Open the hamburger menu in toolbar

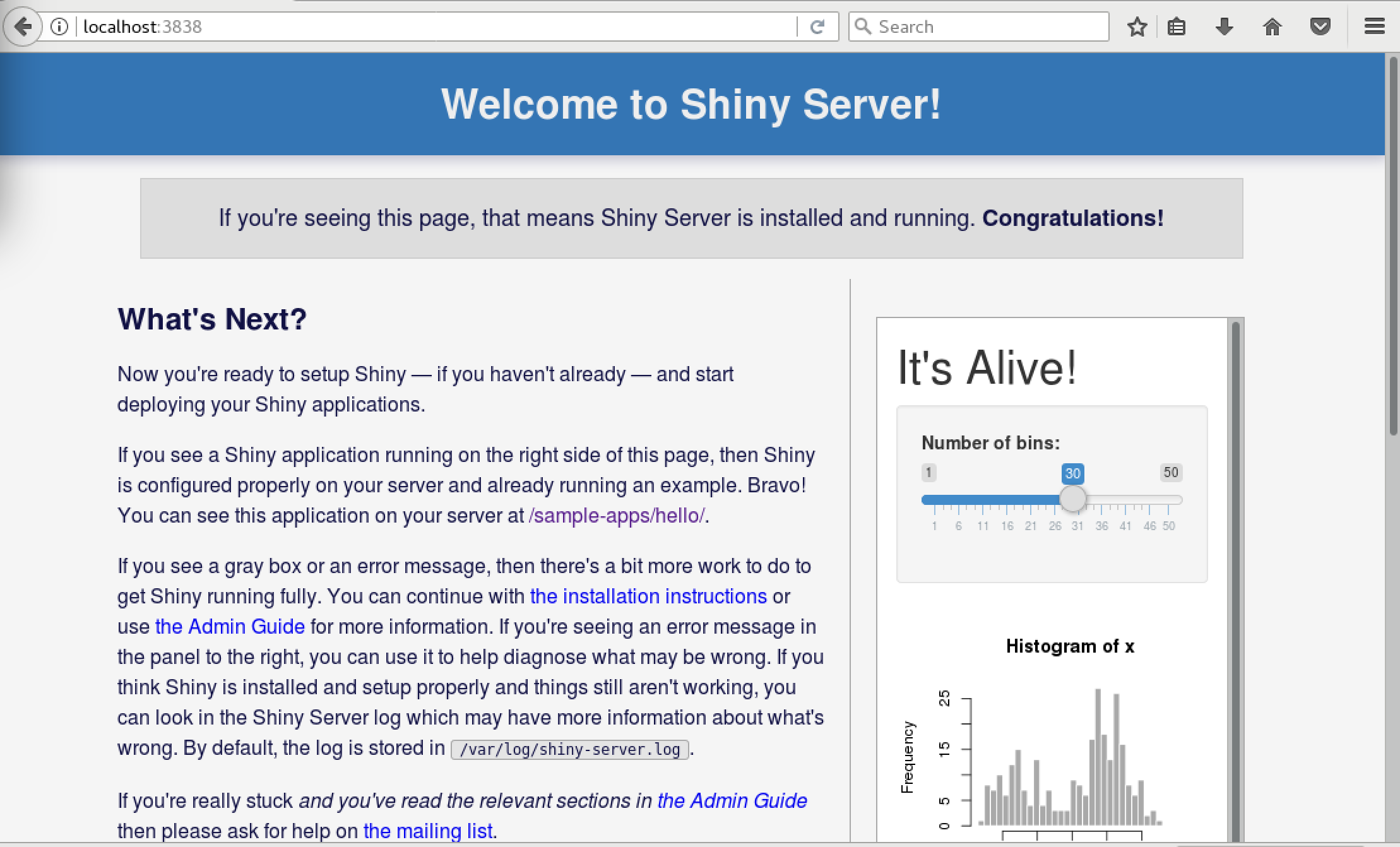tap(1374, 27)
